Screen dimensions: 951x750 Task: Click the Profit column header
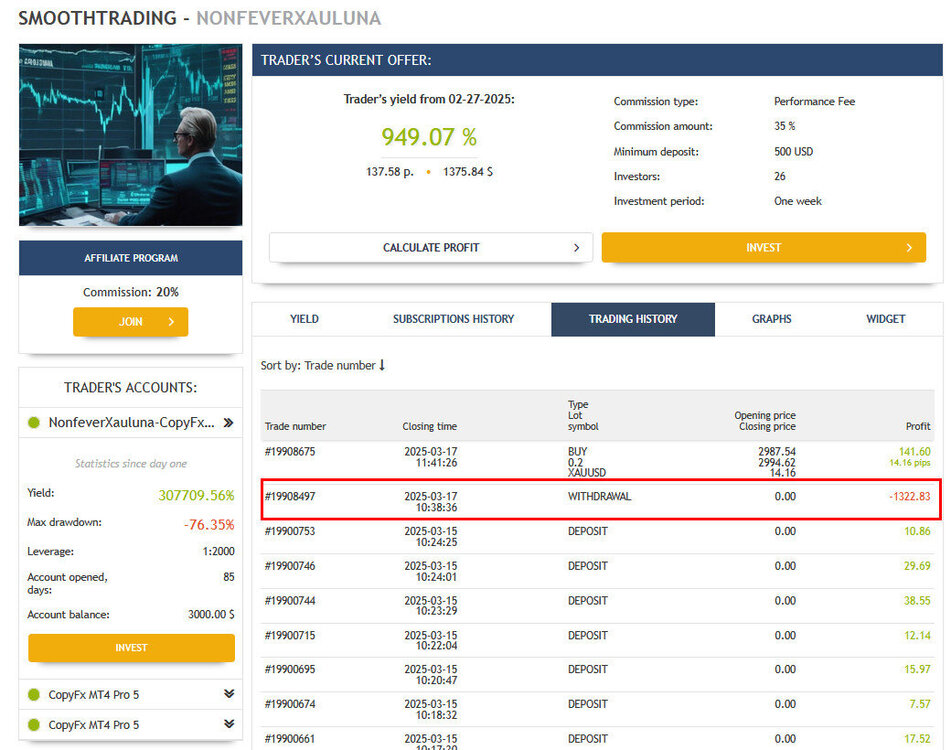918,426
